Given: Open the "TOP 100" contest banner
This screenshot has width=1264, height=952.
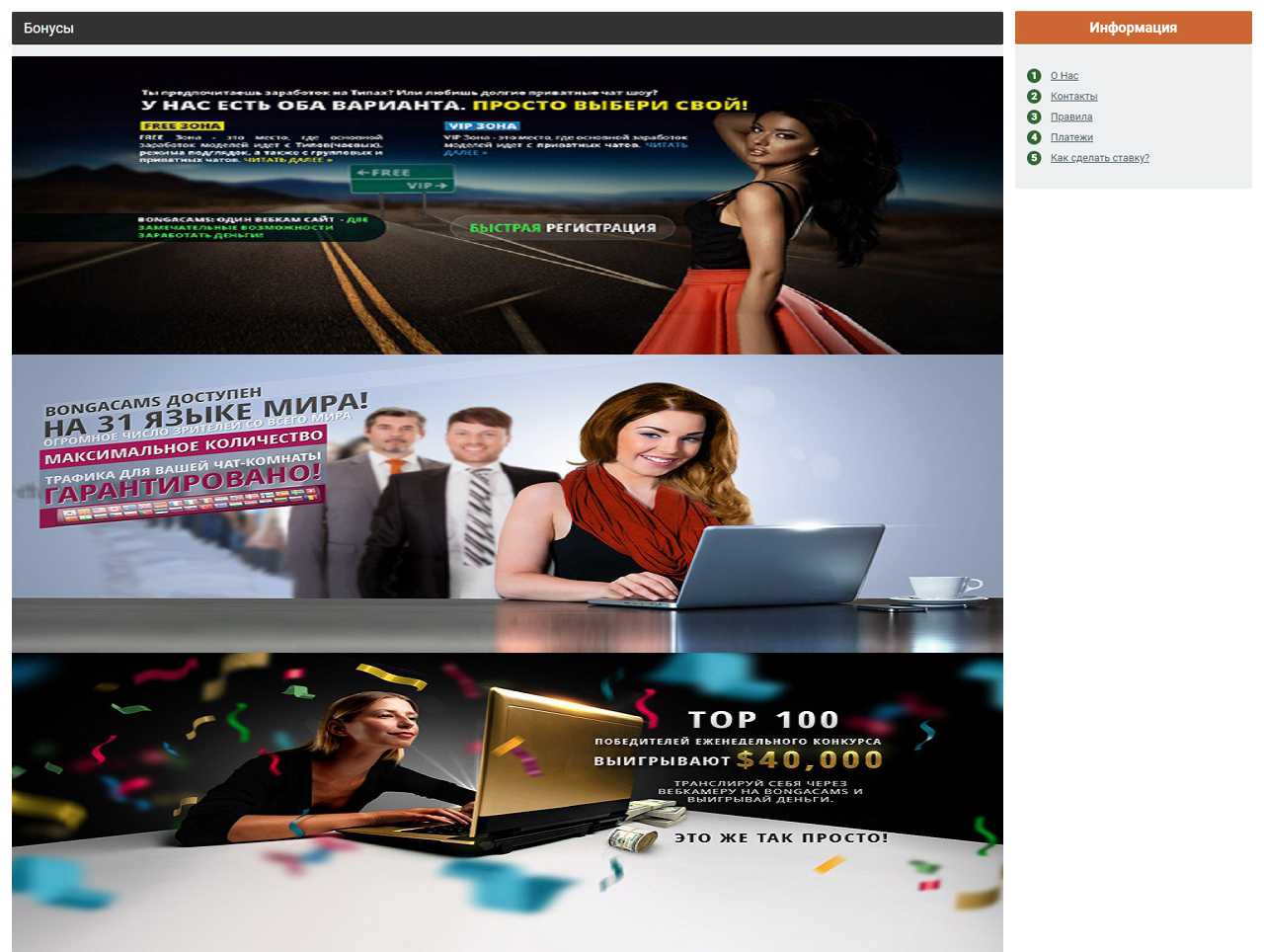Looking at the screenshot, I should [508, 802].
